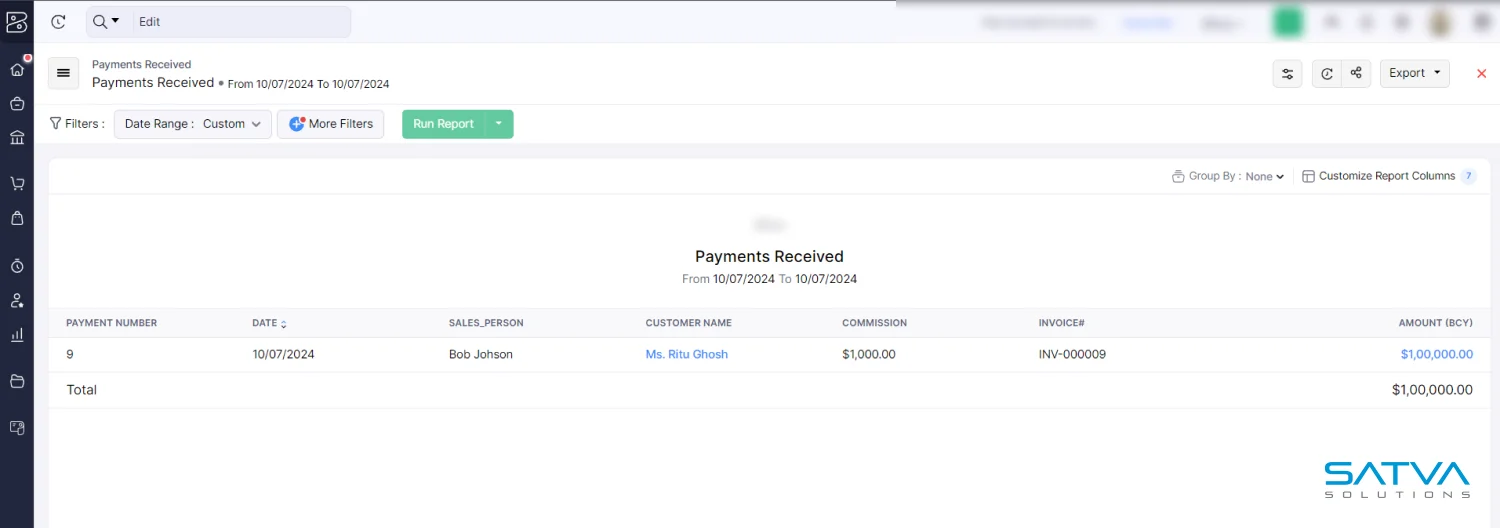This screenshot has height=528, width=1500.
Task: Open the Banking sidebar icon
Action: (17, 137)
